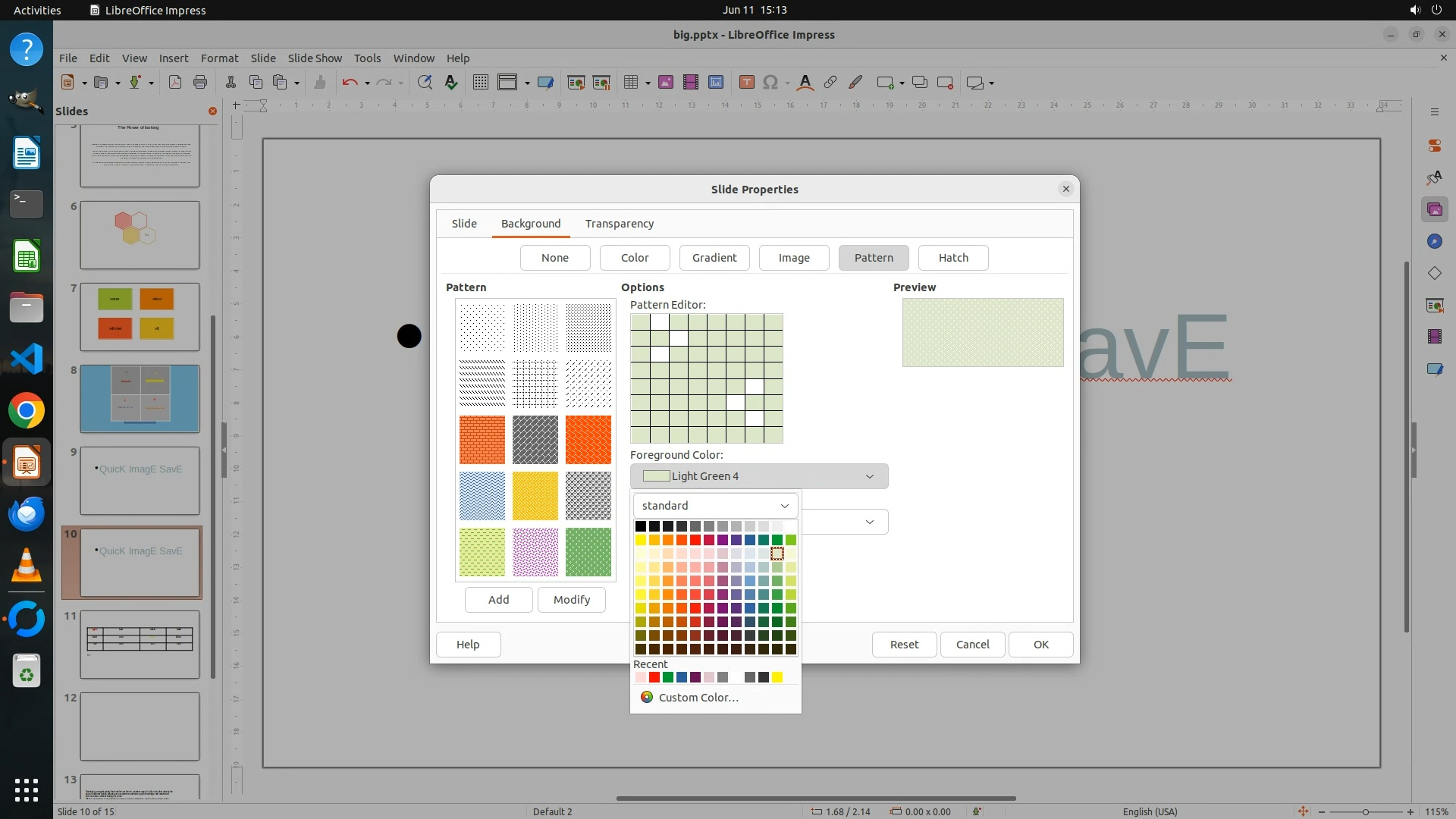Click the Export as PDF toolbar icon

175,83
